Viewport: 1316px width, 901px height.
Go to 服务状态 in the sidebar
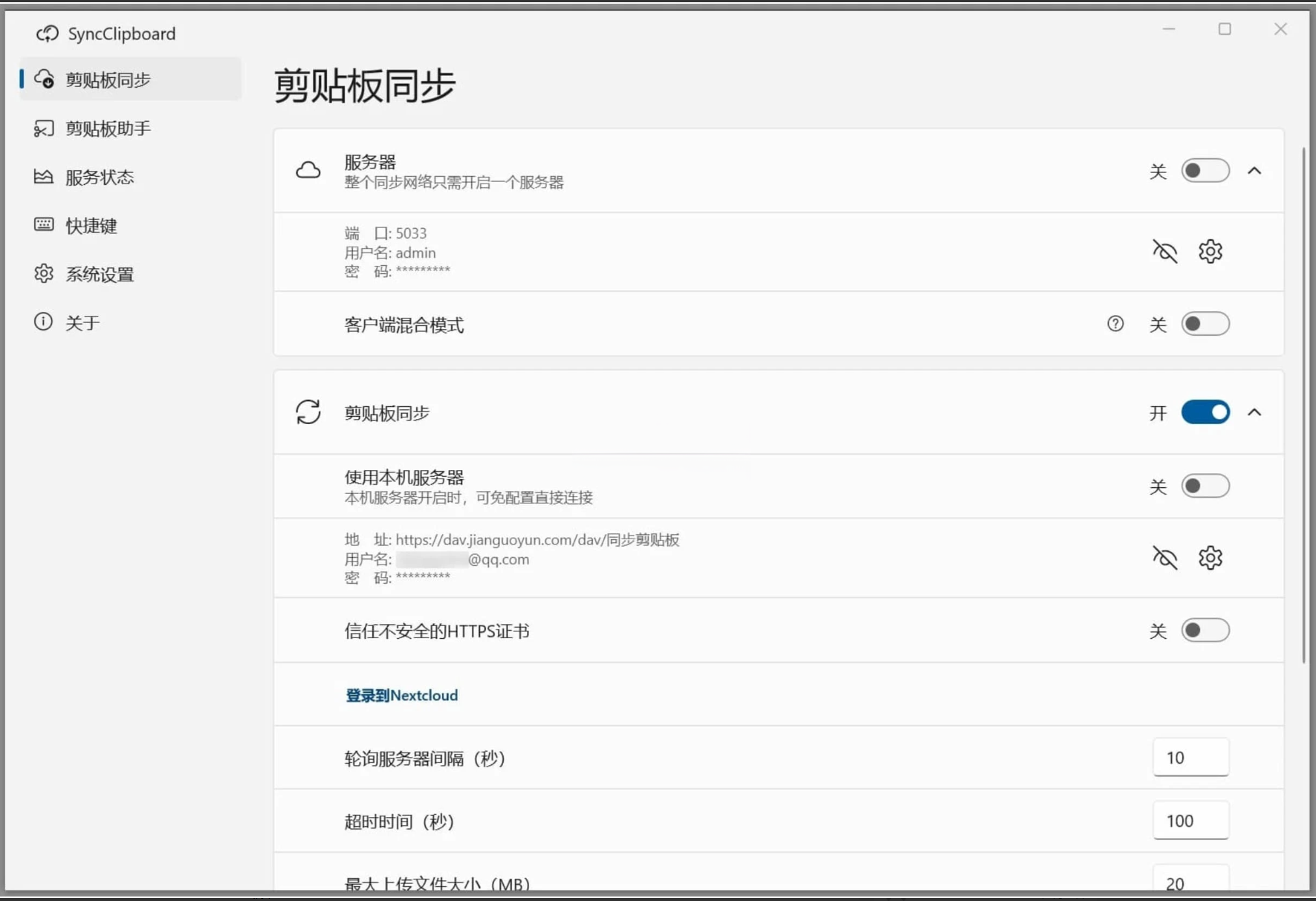click(x=131, y=177)
